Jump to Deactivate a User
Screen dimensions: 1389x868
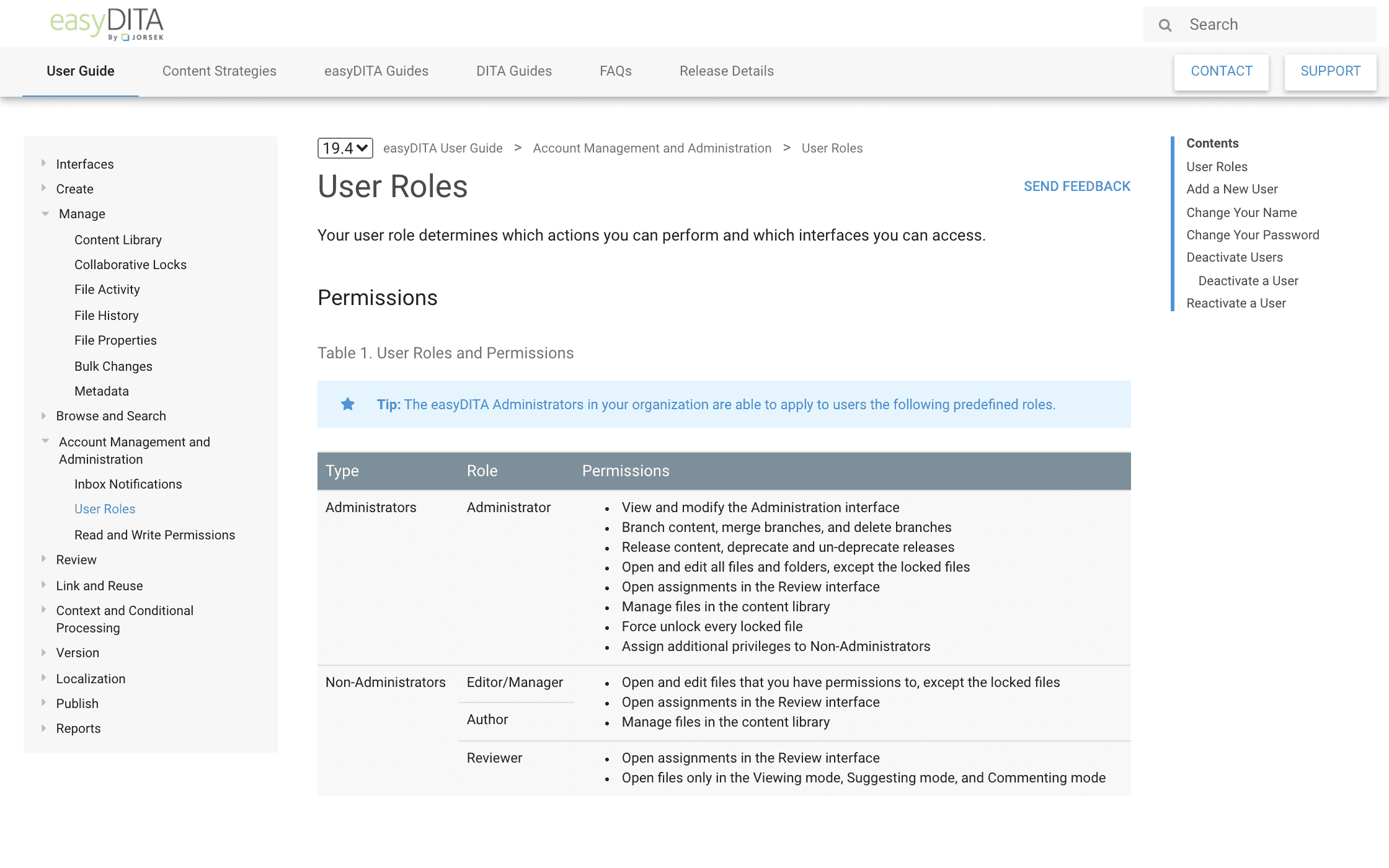coord(1248,281)
